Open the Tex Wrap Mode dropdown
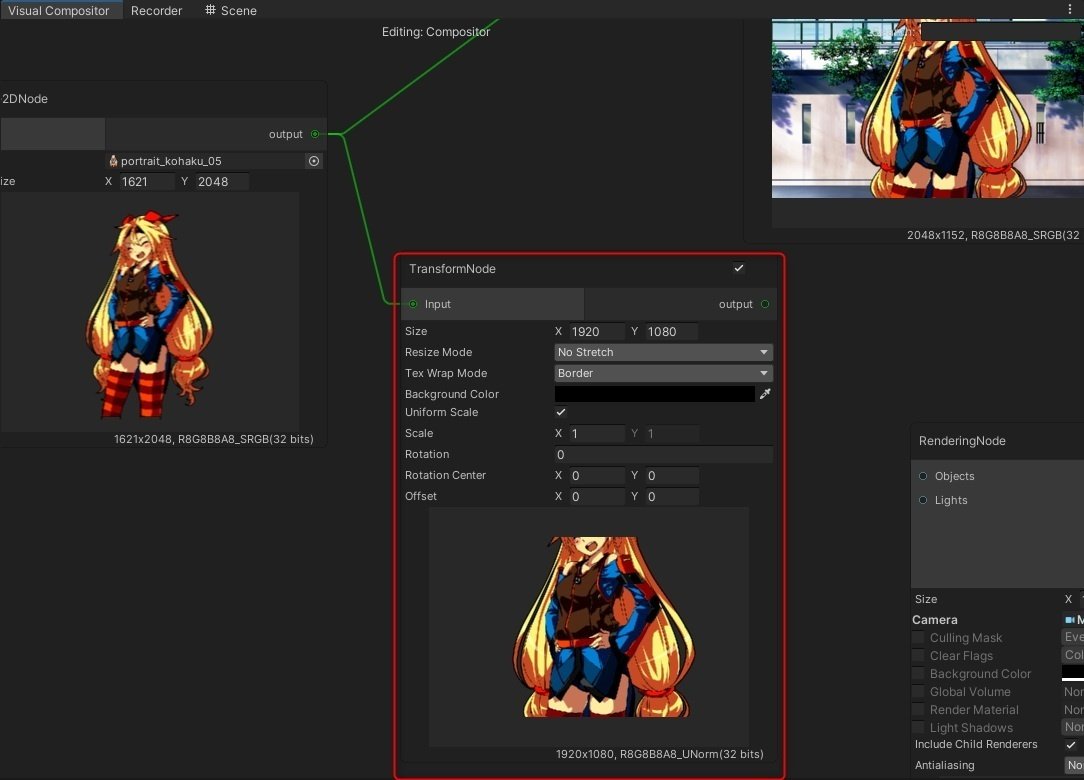 pos(663,373)
